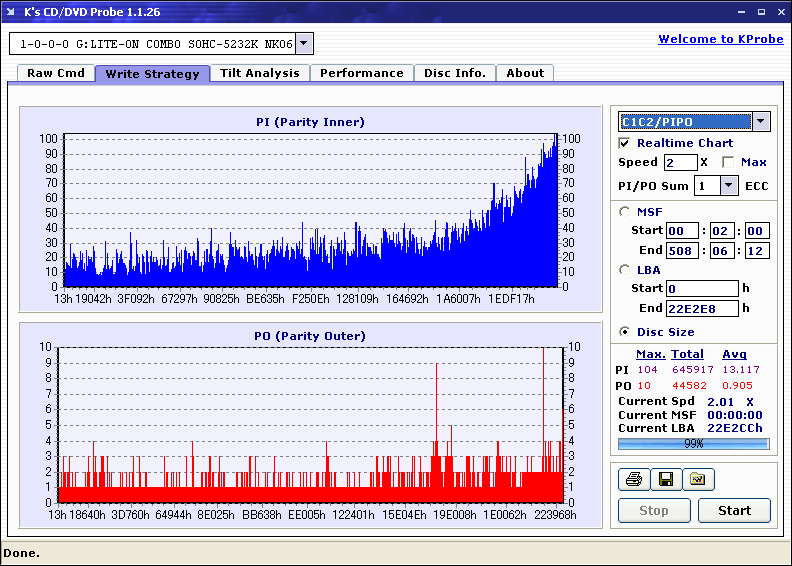Click the folder icon to load chart
The image size is (792, 566).
pyautogui.click(x=698, y=480)
